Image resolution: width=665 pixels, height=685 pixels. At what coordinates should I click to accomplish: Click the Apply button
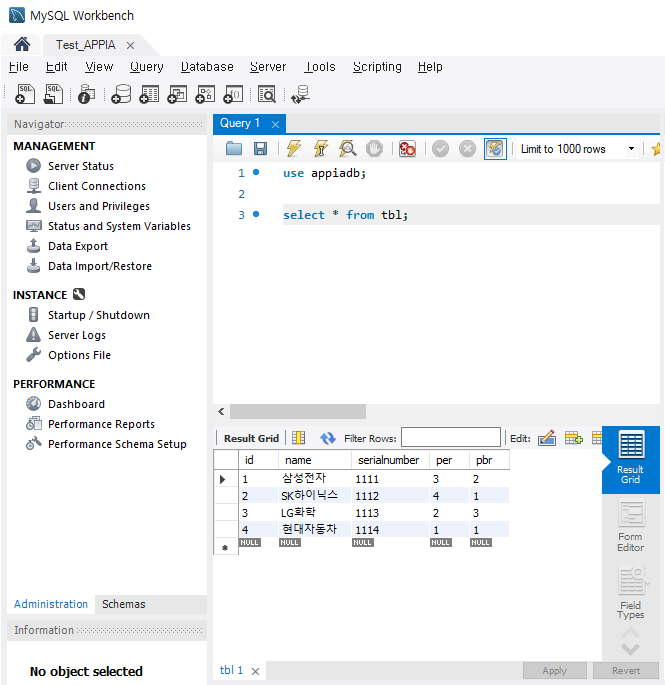point(554,671)
